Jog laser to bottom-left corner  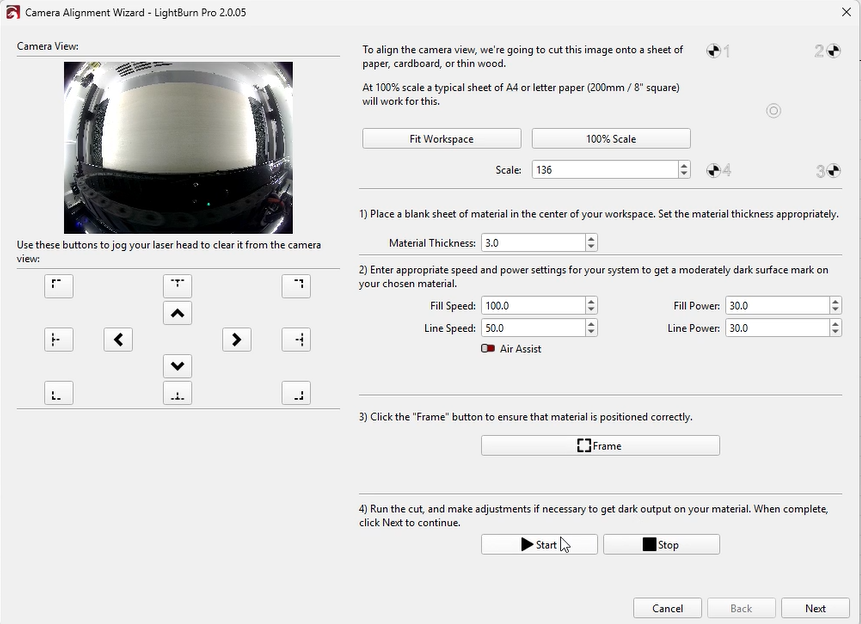(x=58, y=393)
